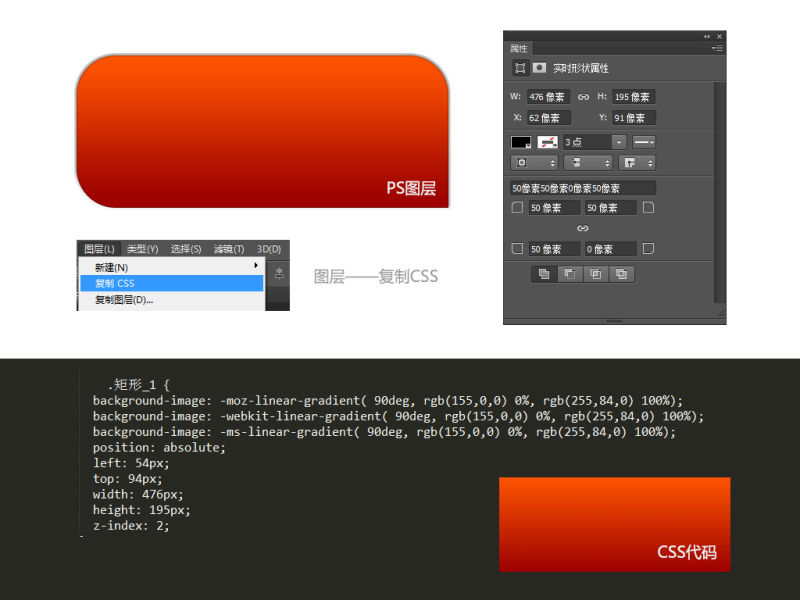The width and height of the screenshot is (800, 600).
Task: Open the stroke line type dropdown
Action: pyautogui.click(x=644, y=142)
